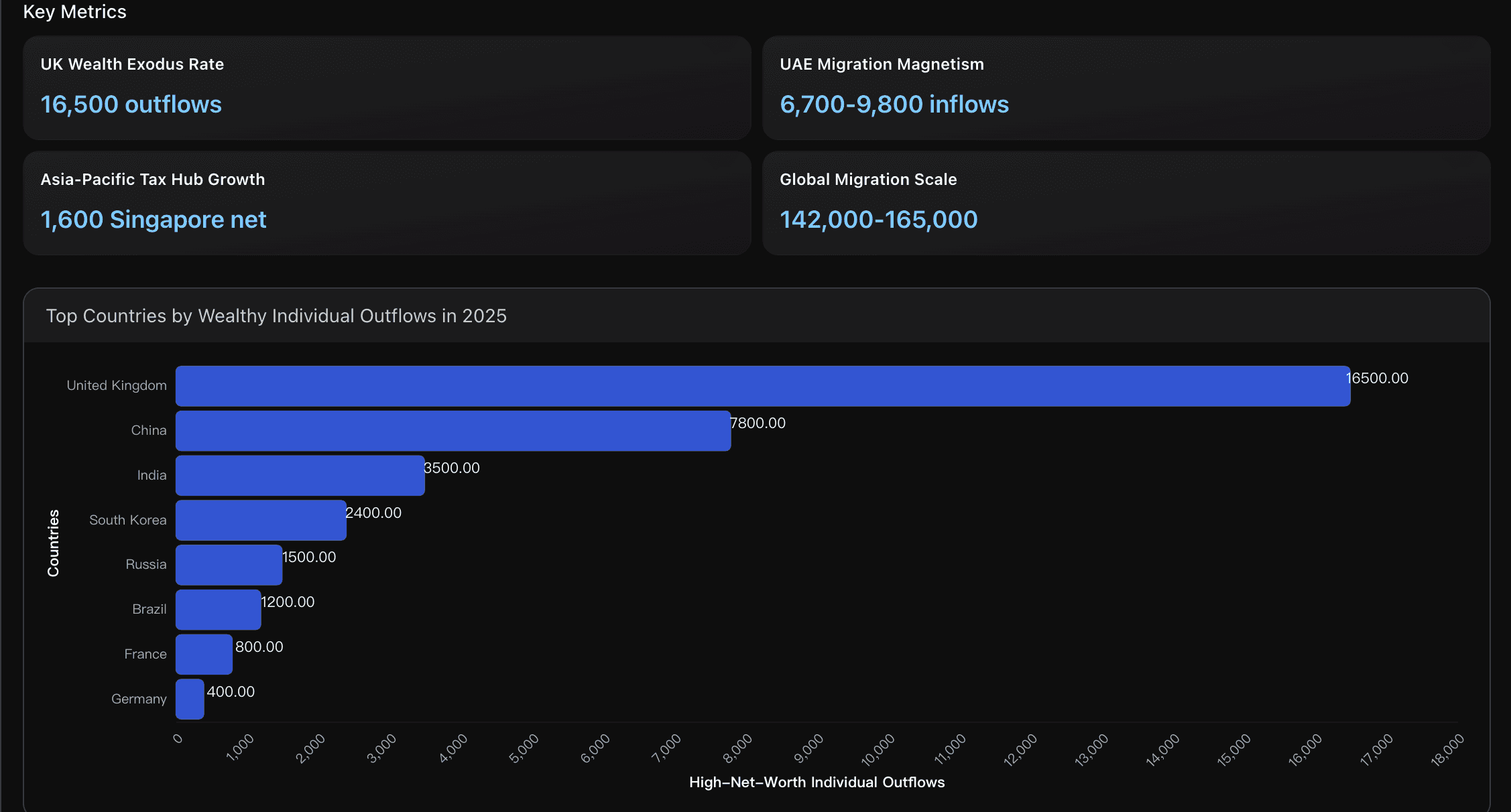Click the 142,000-165,000 value text

coord(878,220)
